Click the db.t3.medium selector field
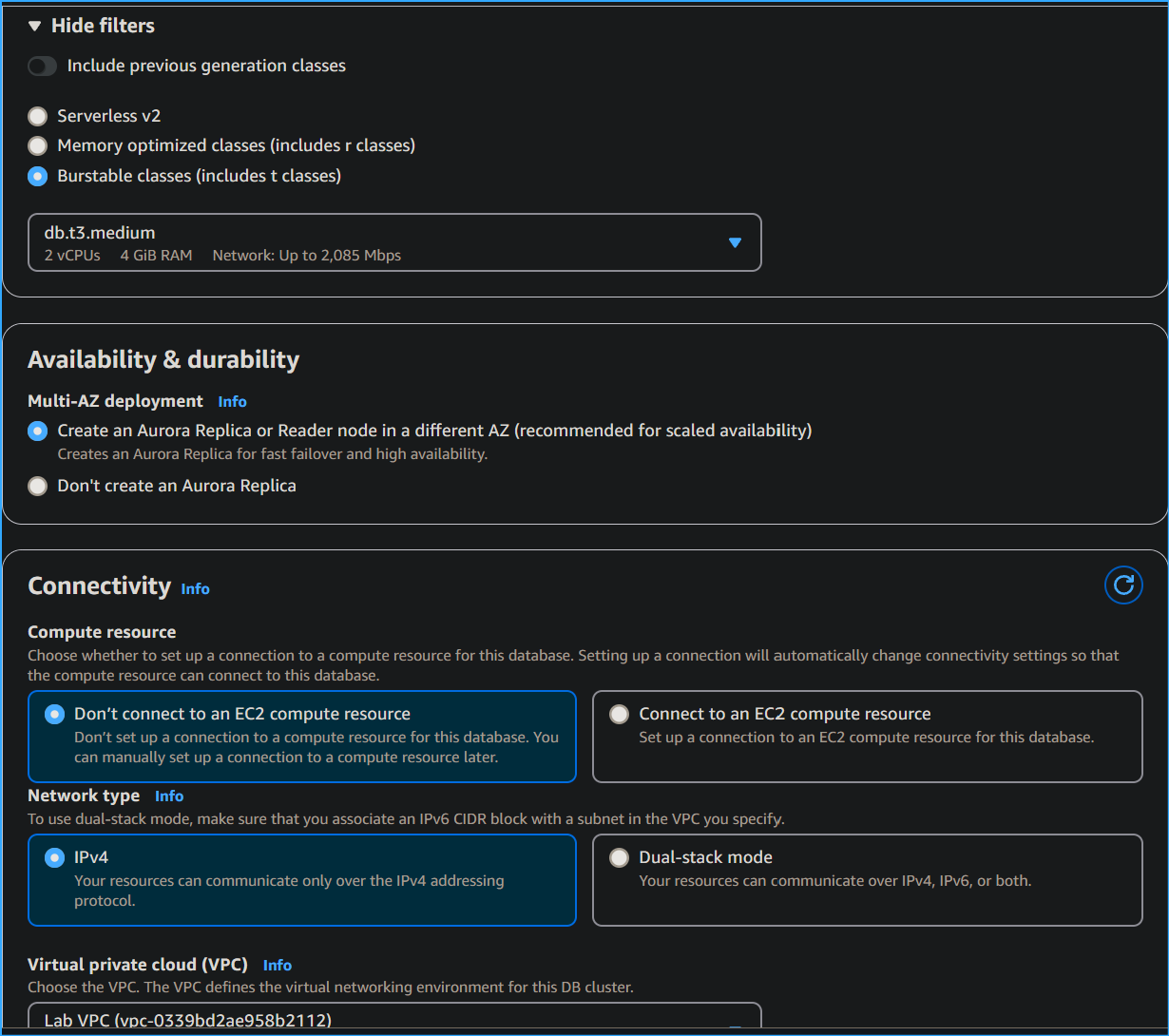 [380, 242]
